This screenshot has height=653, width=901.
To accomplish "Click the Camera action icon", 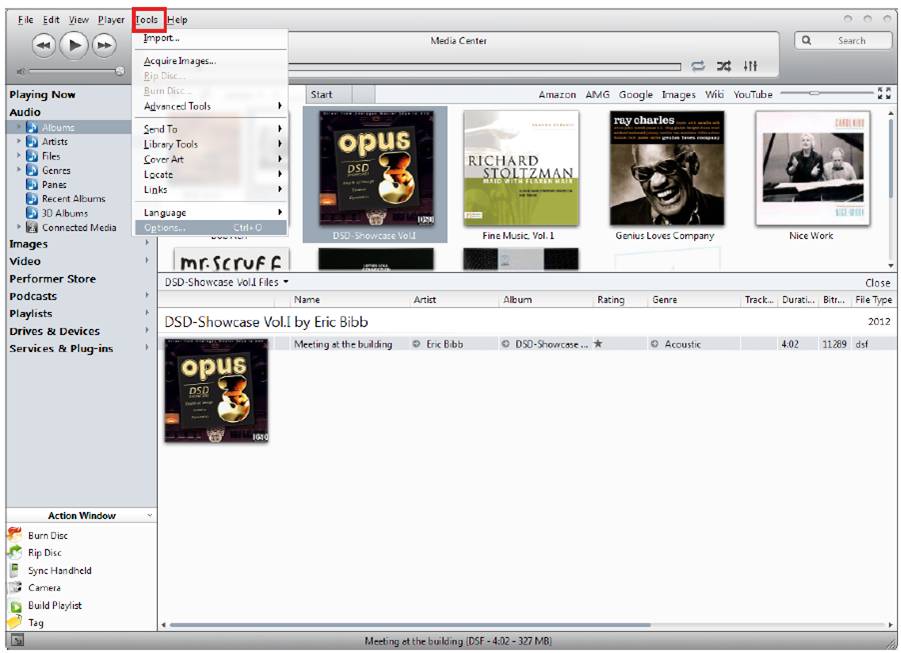I will tap(14, 587).
